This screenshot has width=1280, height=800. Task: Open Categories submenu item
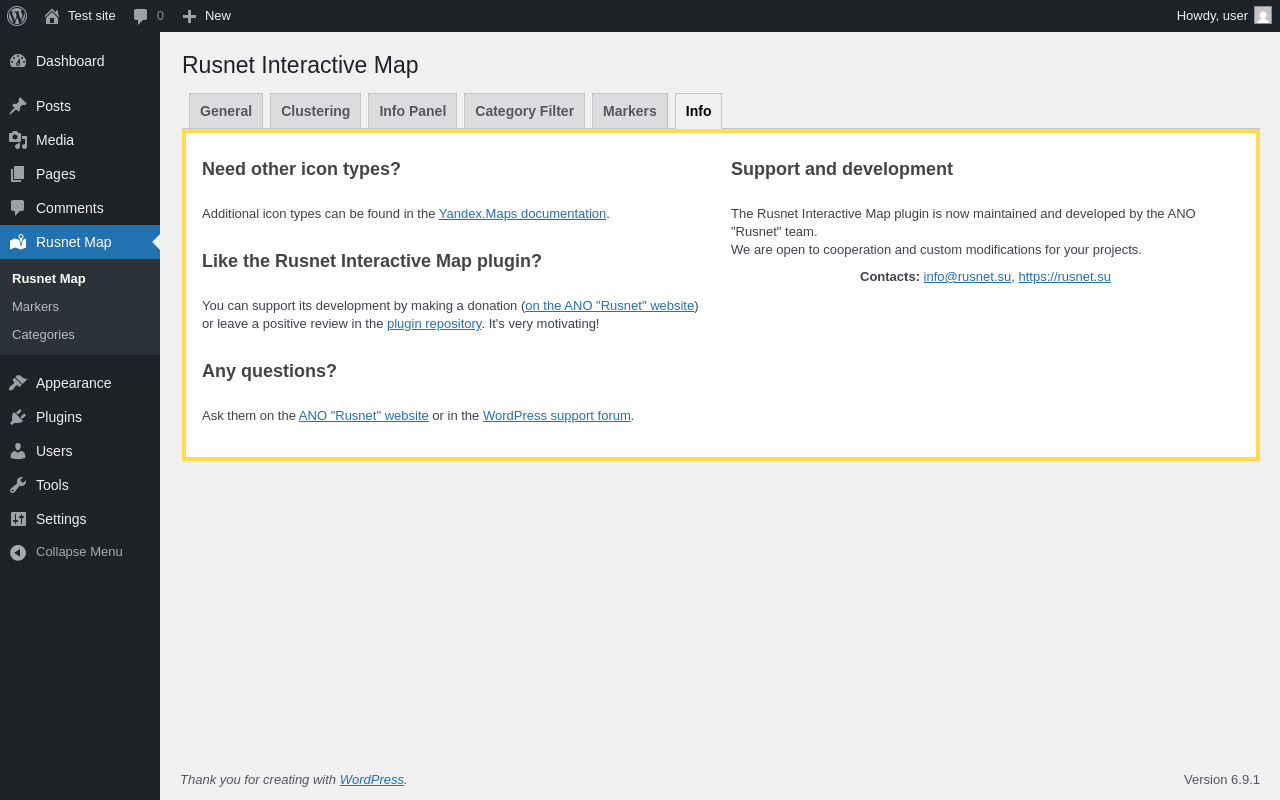tap(43, 335)
